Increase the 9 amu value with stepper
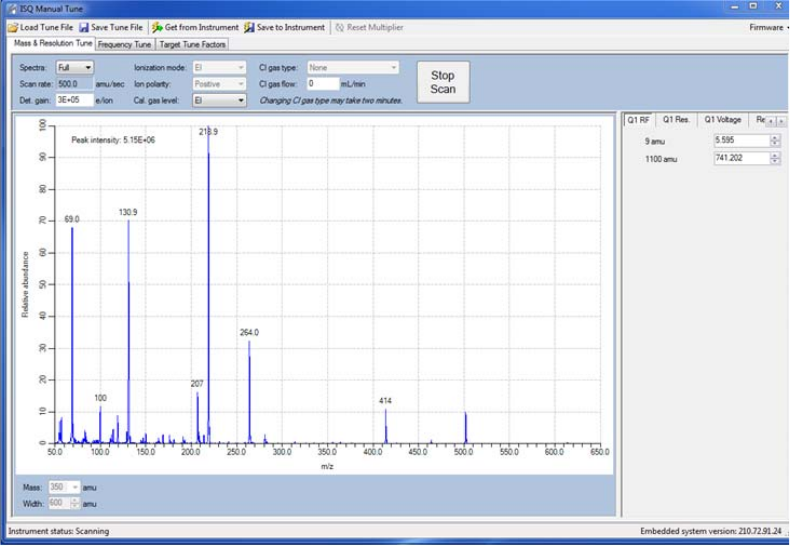The width and height of the screenshot is (790, 546). (x=775, y=138)
